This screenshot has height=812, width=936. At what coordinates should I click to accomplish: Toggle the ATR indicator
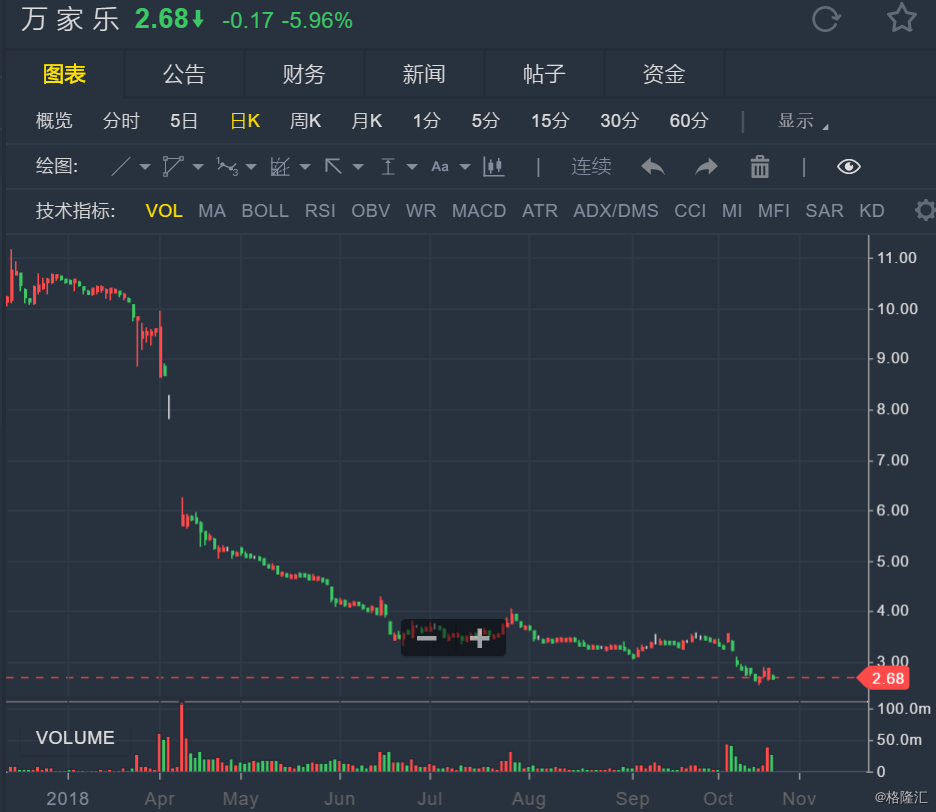(x=540, y=211)
